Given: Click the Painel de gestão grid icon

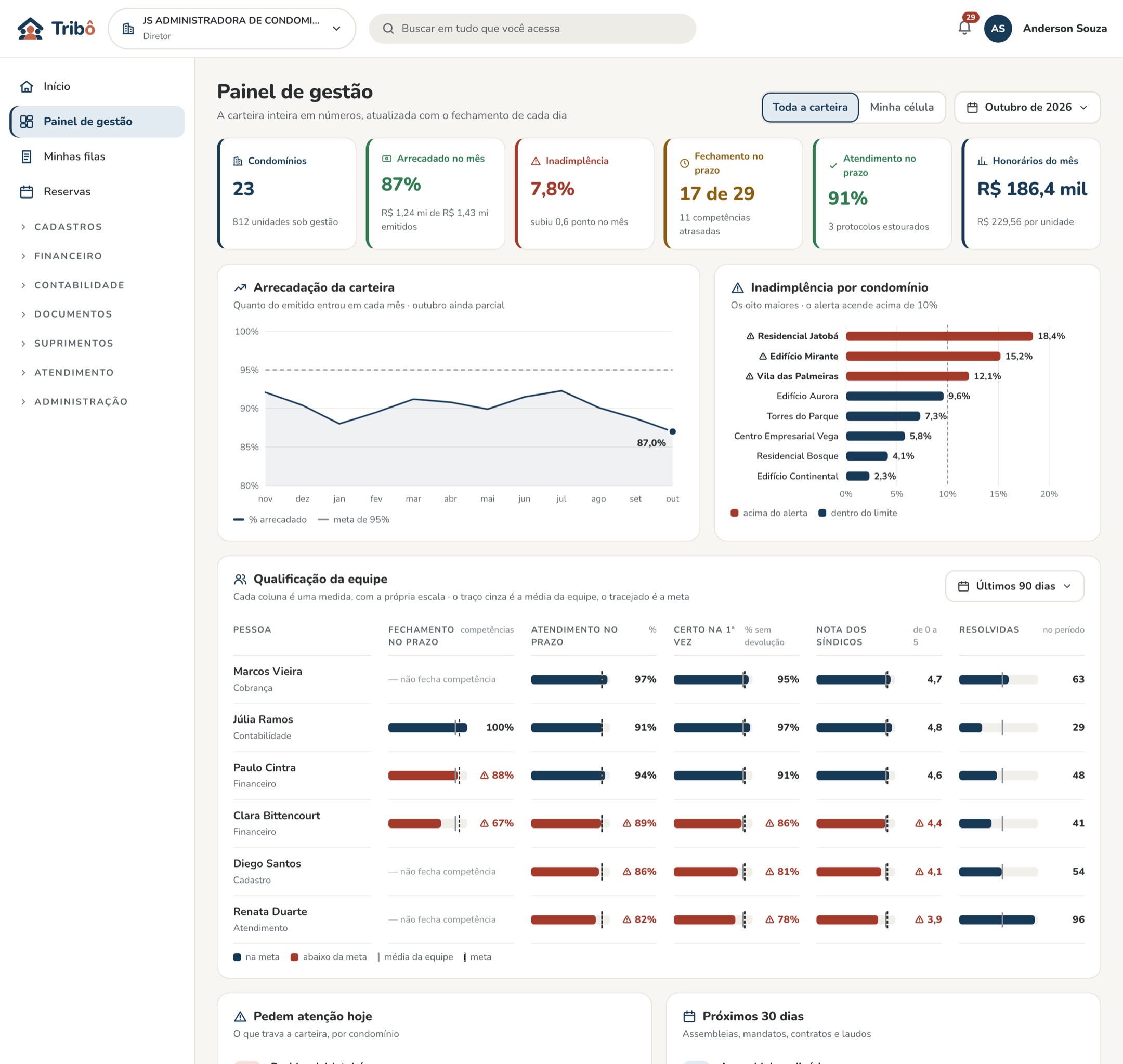Looking at the screenshot, I should pos(27,122).
